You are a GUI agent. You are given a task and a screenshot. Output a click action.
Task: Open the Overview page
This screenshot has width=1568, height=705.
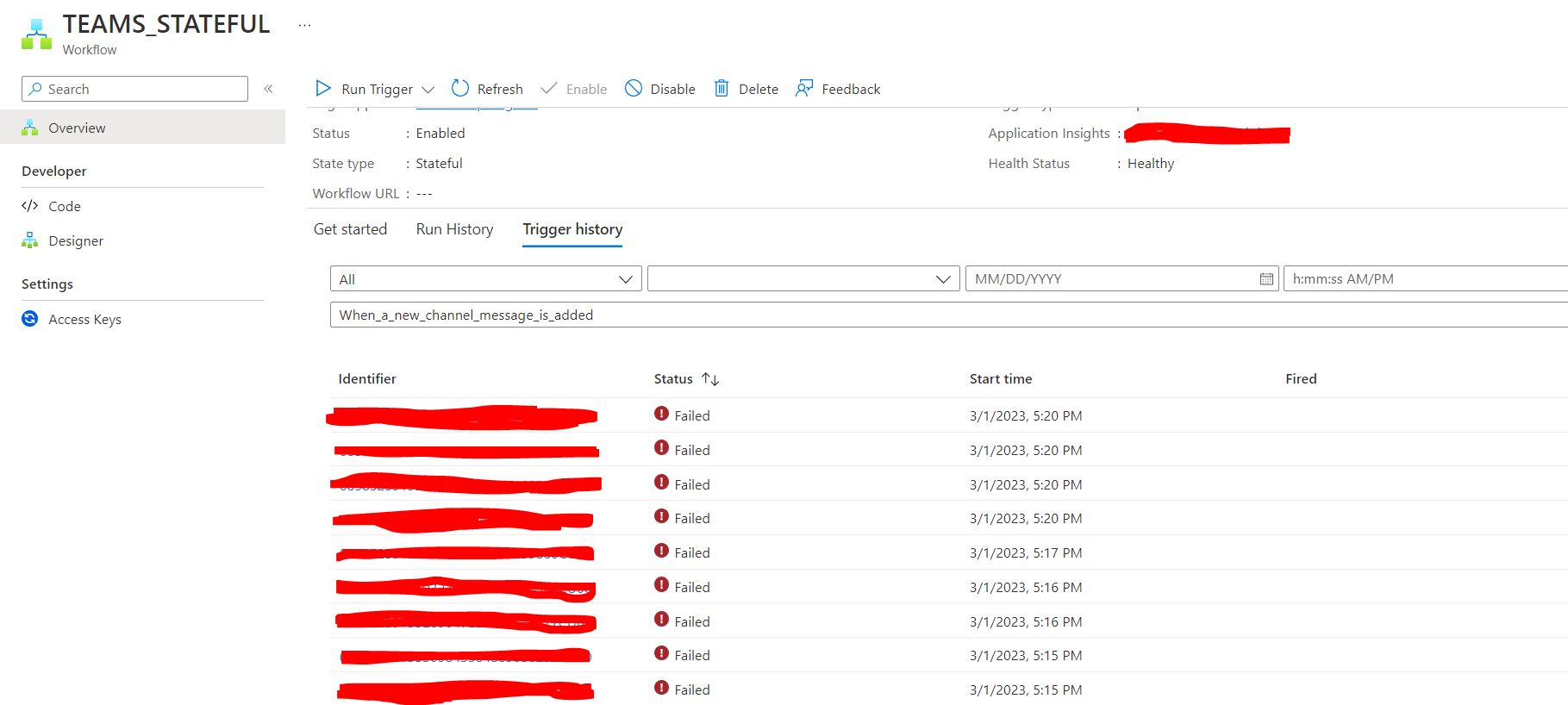tap(142, 128)
